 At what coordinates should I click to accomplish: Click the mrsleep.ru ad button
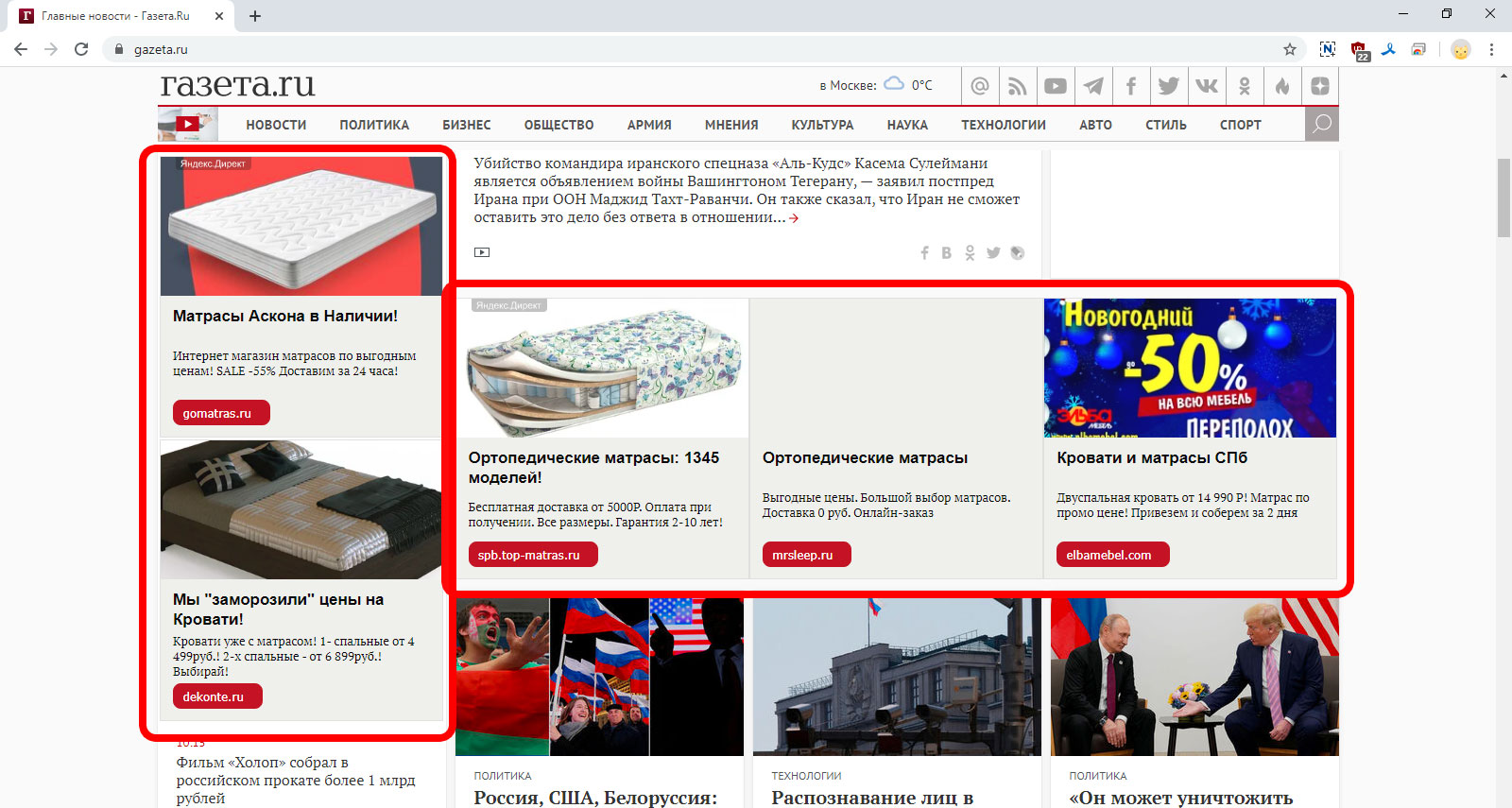coord(806,555)
